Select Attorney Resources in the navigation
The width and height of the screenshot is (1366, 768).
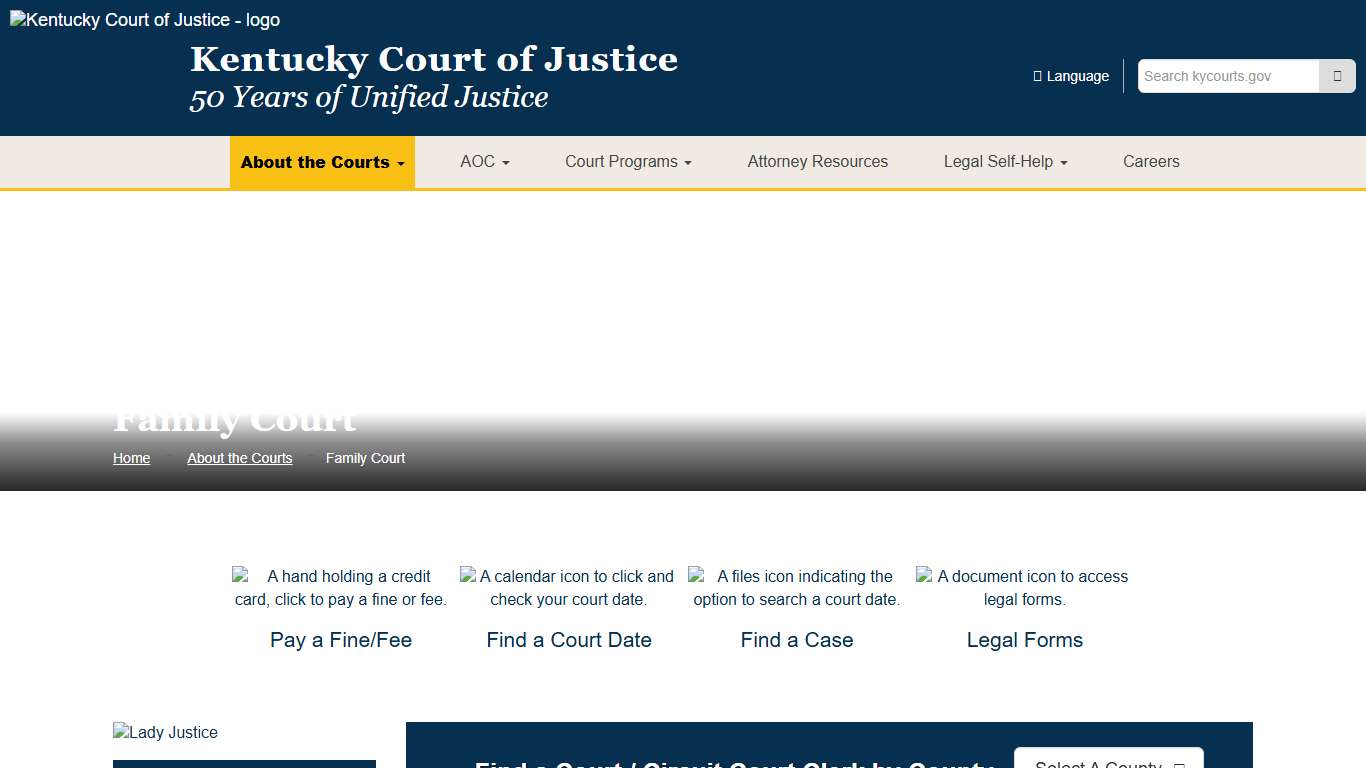(x=817, y=161)
